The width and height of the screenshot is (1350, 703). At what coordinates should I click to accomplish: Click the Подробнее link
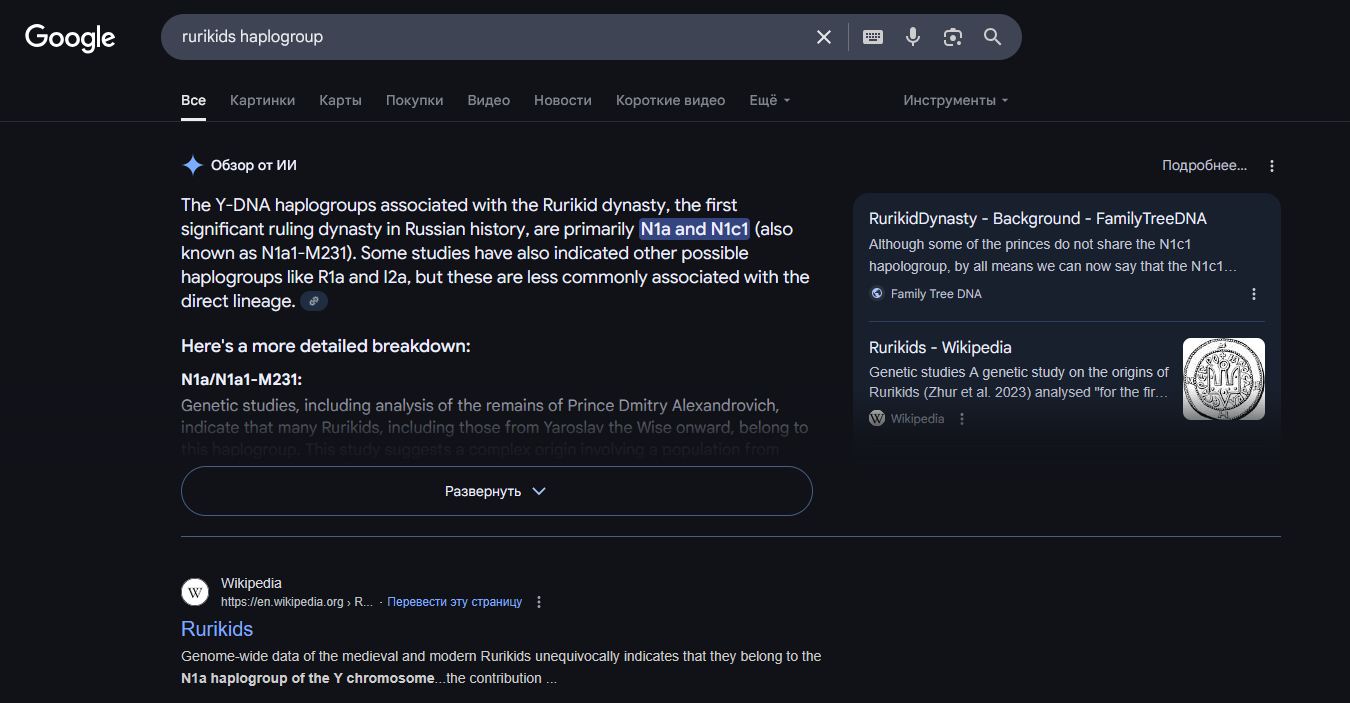point(1204,166)
